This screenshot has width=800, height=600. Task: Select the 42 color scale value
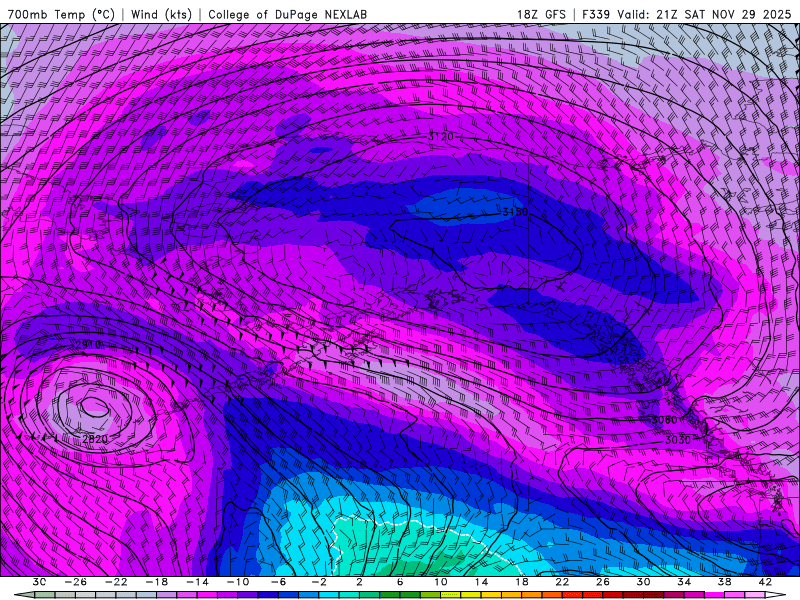pos(765,582)
